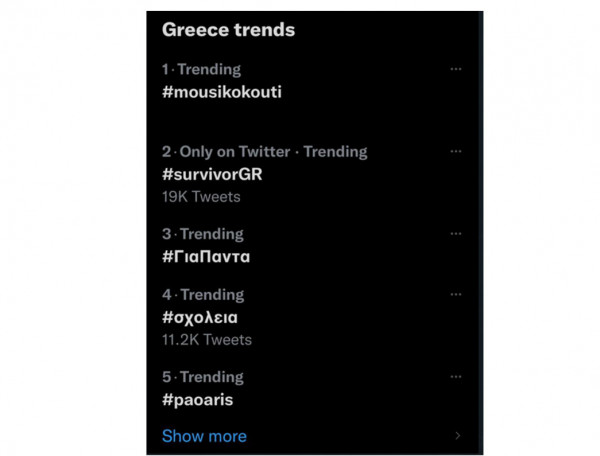This screenshot has width=600, height=456.
Task: Open more options for #mousikokouti trend
Action: [x=456, y=69]
